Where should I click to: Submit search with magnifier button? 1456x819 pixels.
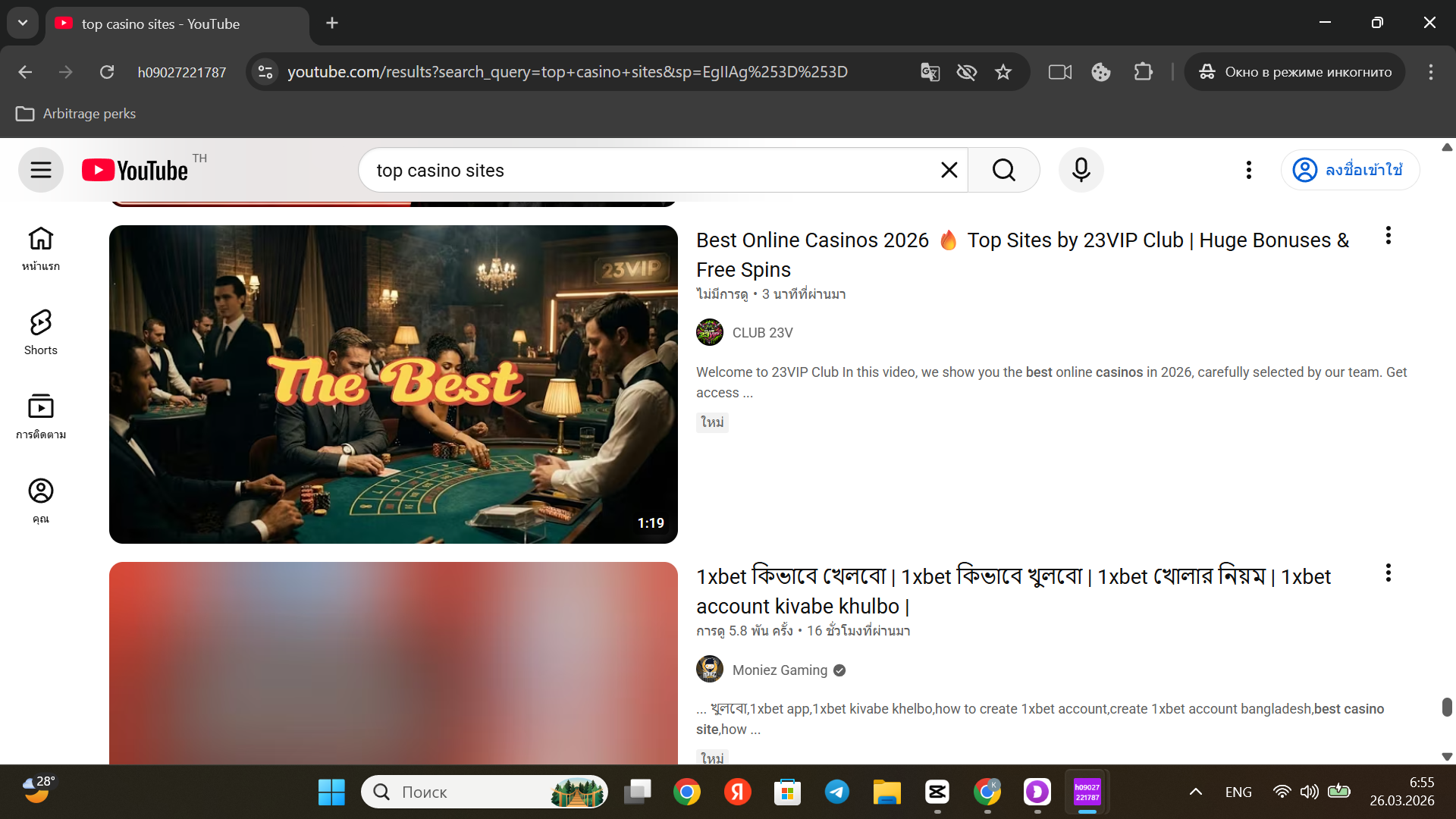point(1003,170)
